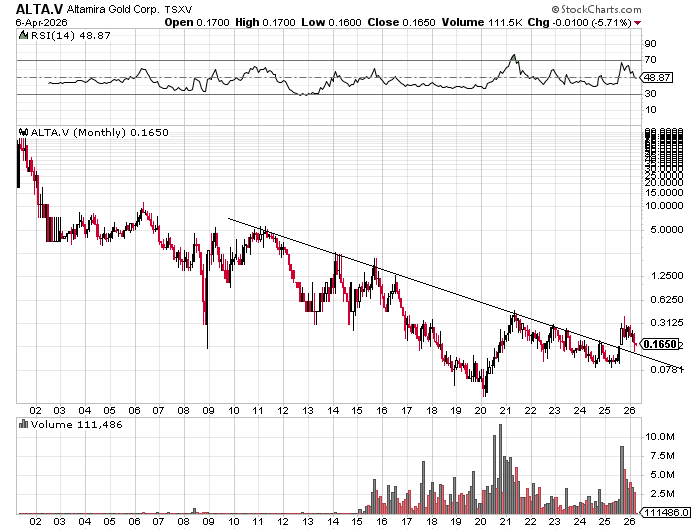Viewport: 700px width, 530px height.
Task: Click the Close 0.1650 value
Action: [x=401, y=22]
